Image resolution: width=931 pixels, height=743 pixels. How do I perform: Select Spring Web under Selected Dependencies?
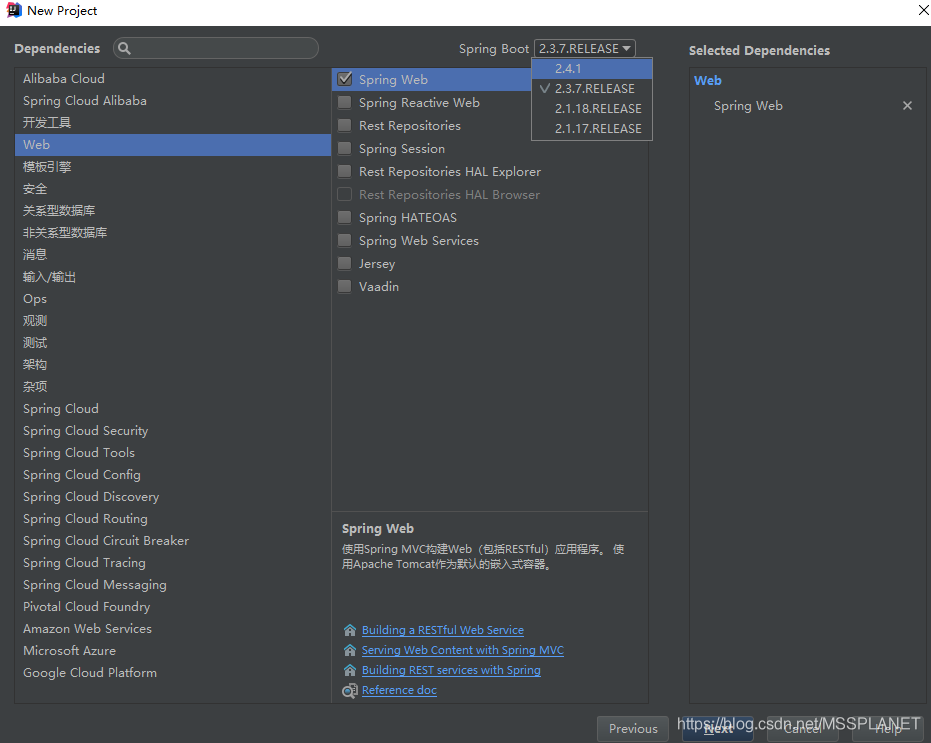tap(748, 106)
